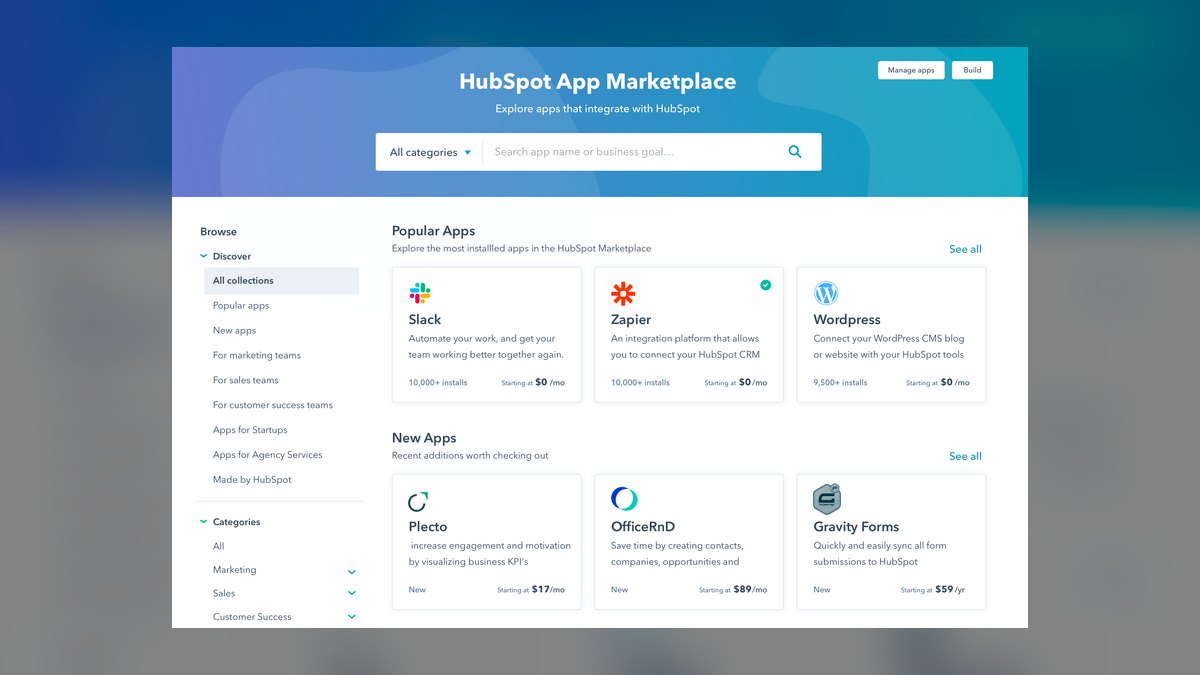Open the All categories dropdown
The width and height of the screenshot is (1200, 675).
(x=430, y=152)
